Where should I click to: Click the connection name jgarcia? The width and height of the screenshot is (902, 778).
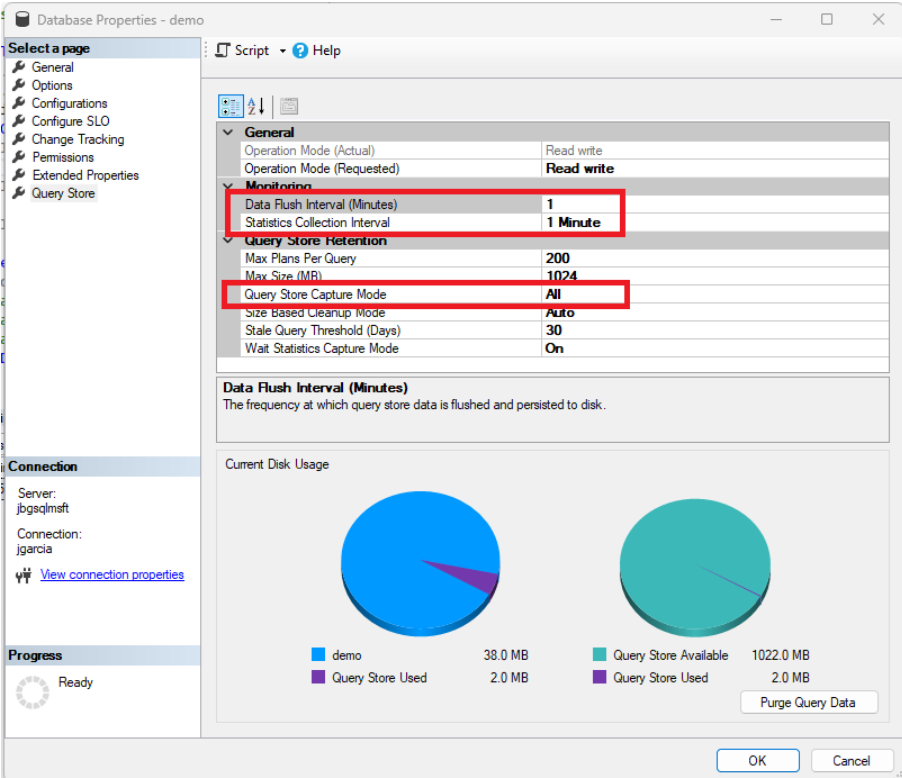(35, 548)
